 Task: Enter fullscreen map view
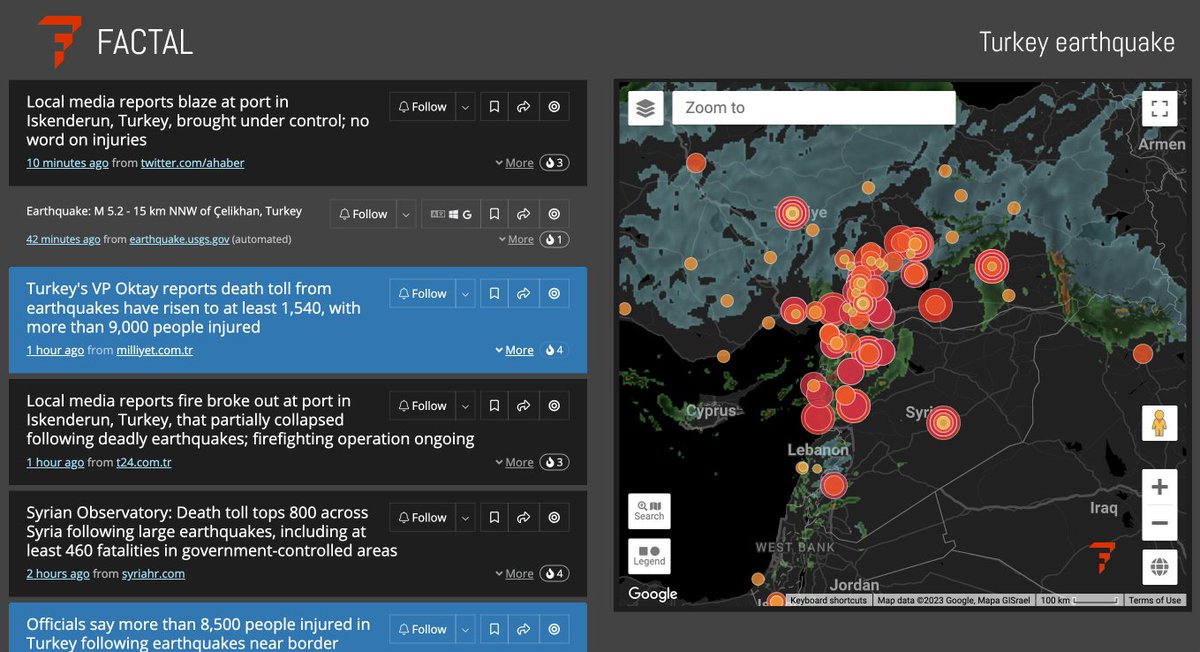tap(1159, 107)
